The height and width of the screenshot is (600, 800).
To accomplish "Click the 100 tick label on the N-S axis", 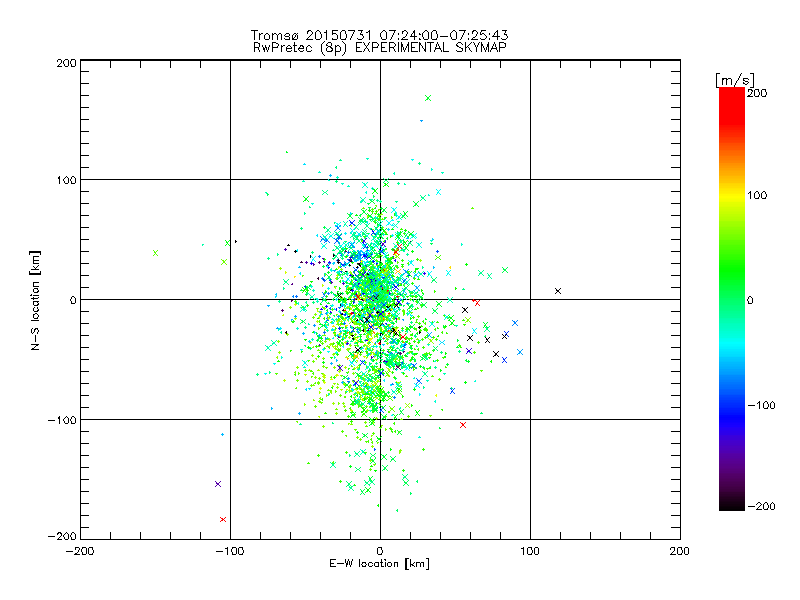I will 66,181.
